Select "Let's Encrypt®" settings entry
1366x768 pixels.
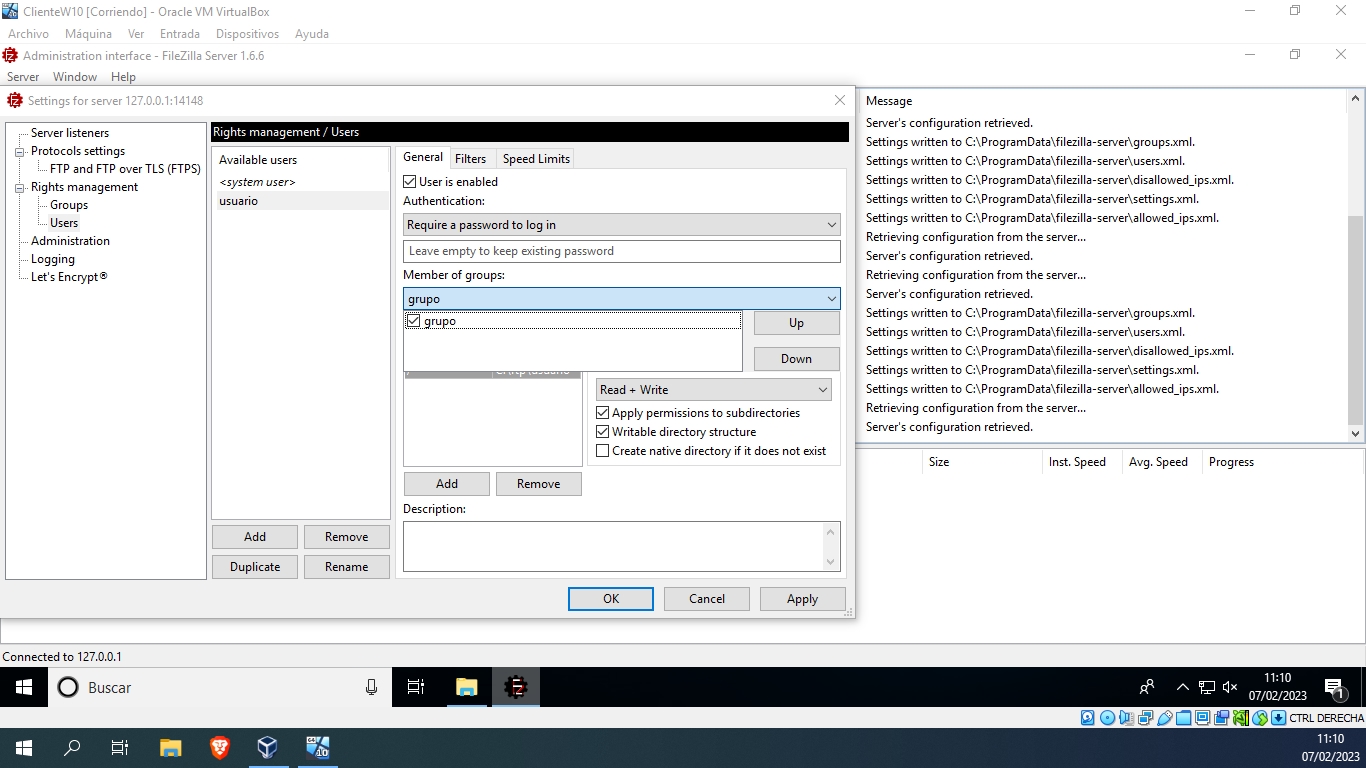tap(69, 277)
